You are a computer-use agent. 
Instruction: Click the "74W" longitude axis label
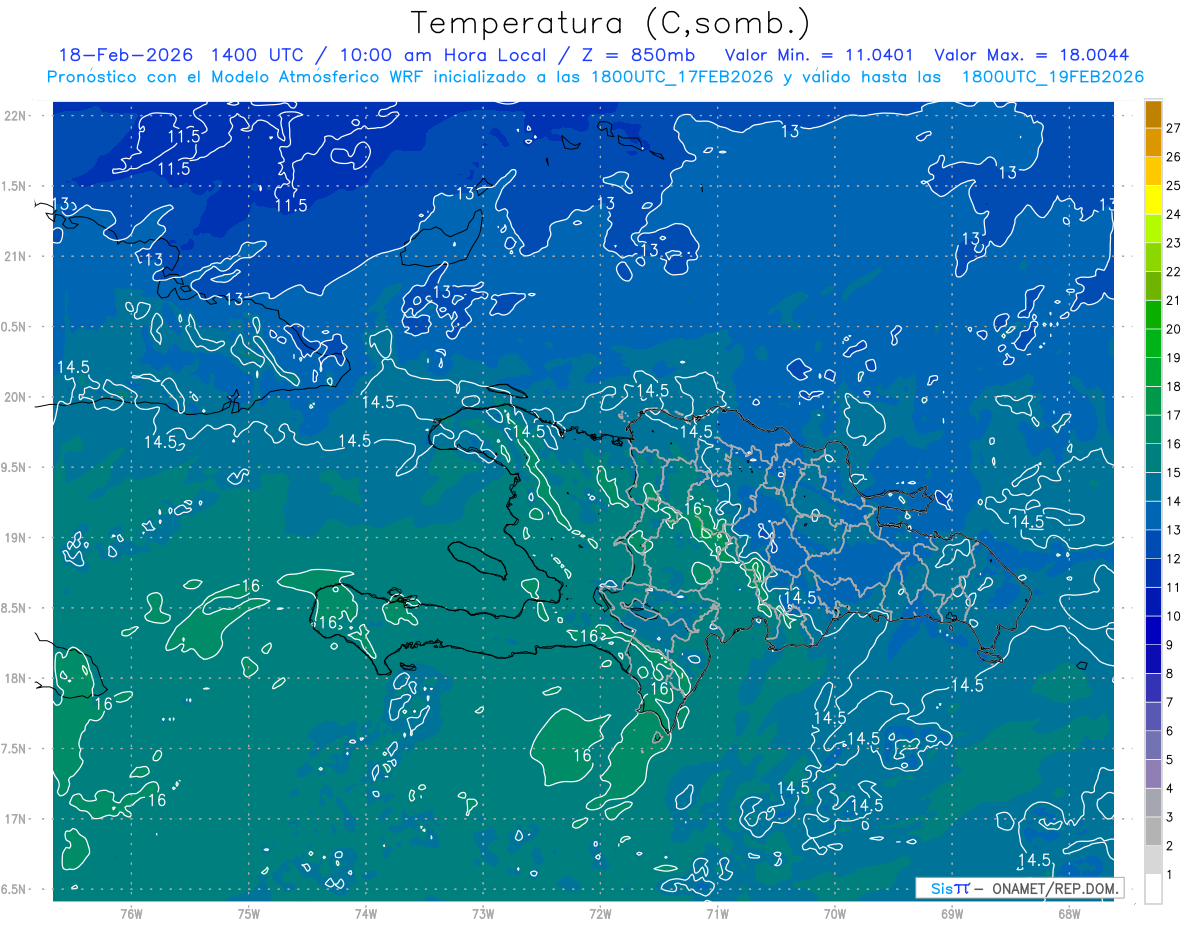(x=366, y=913)
